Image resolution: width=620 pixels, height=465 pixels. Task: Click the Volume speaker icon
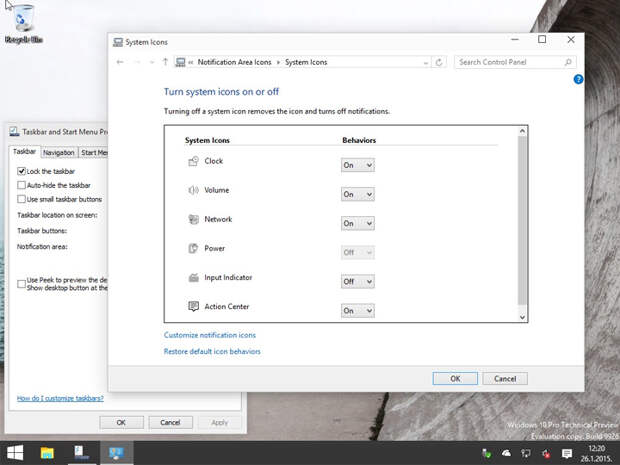click(193, 190)
